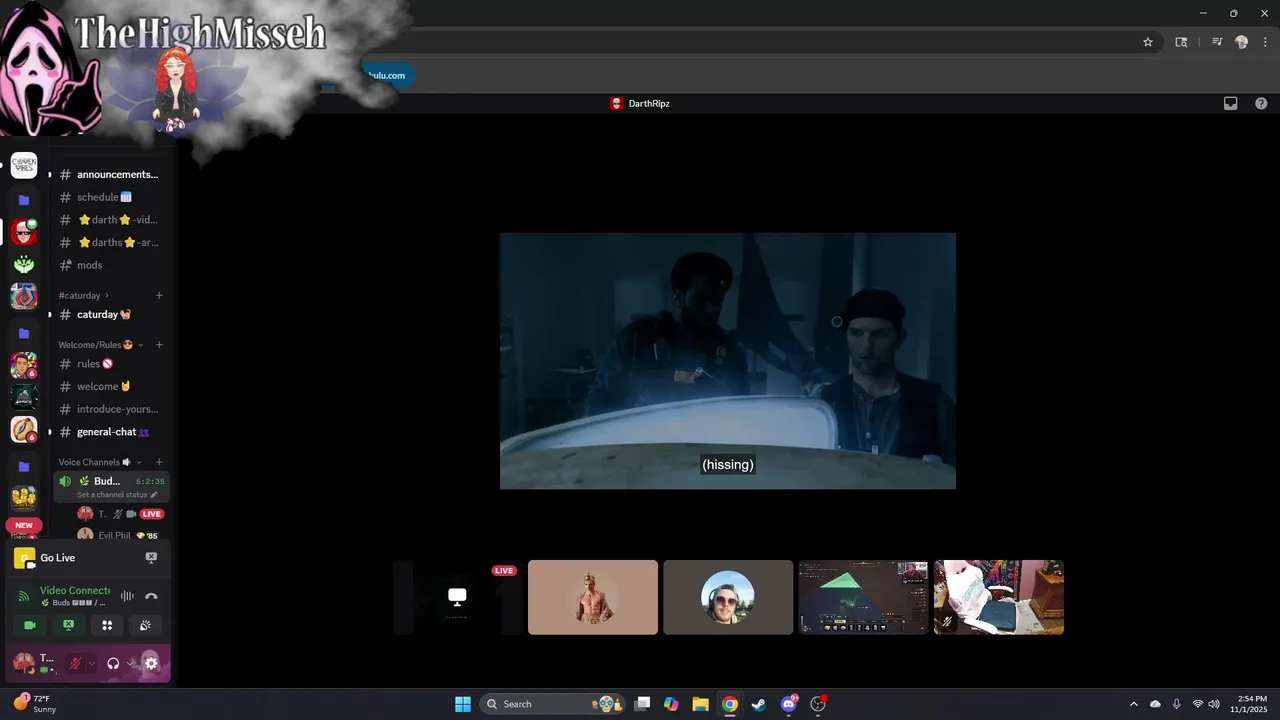The image size is (1280, 720).
Task: Open the mods channel
Action: click(x=110, y=265)
